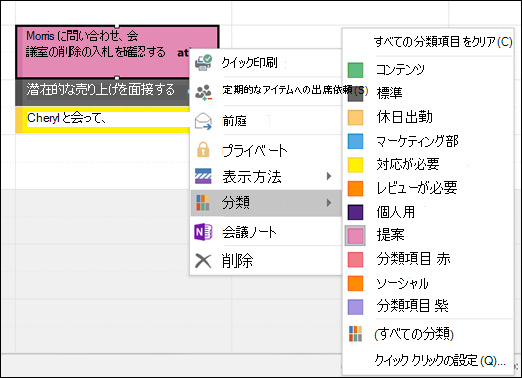Click the Private padlock icon
The image size is (522, 378).
click(x=203, y=150)
